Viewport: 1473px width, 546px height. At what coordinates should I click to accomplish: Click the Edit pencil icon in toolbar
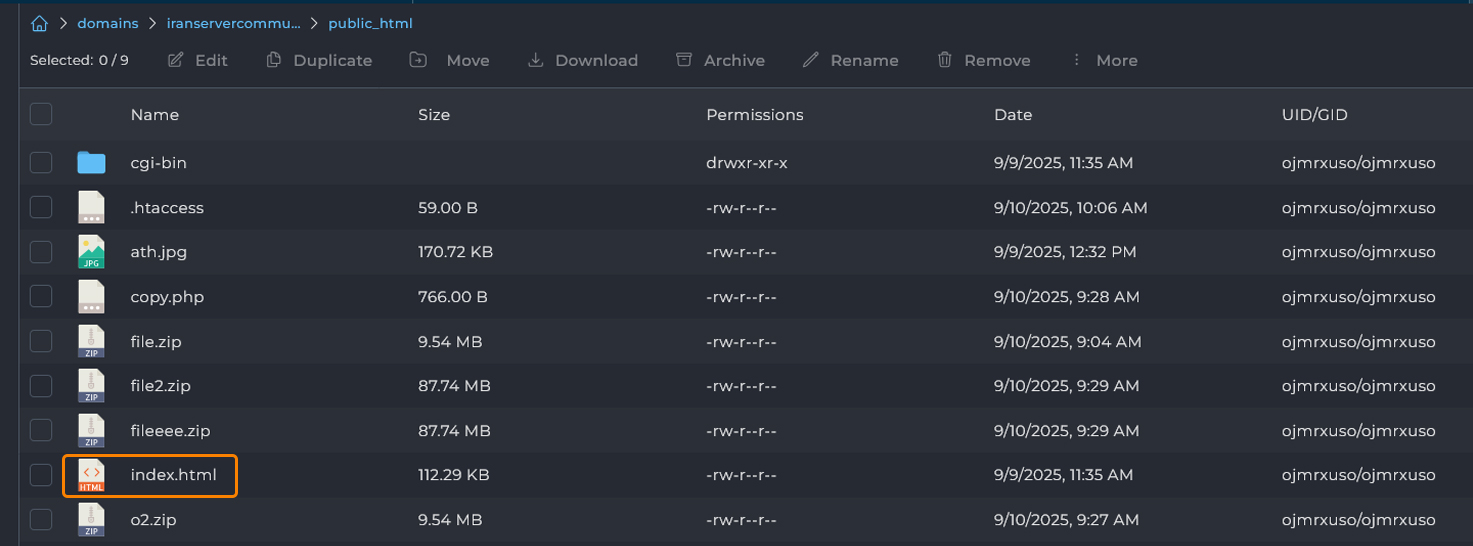pos(176,60)
